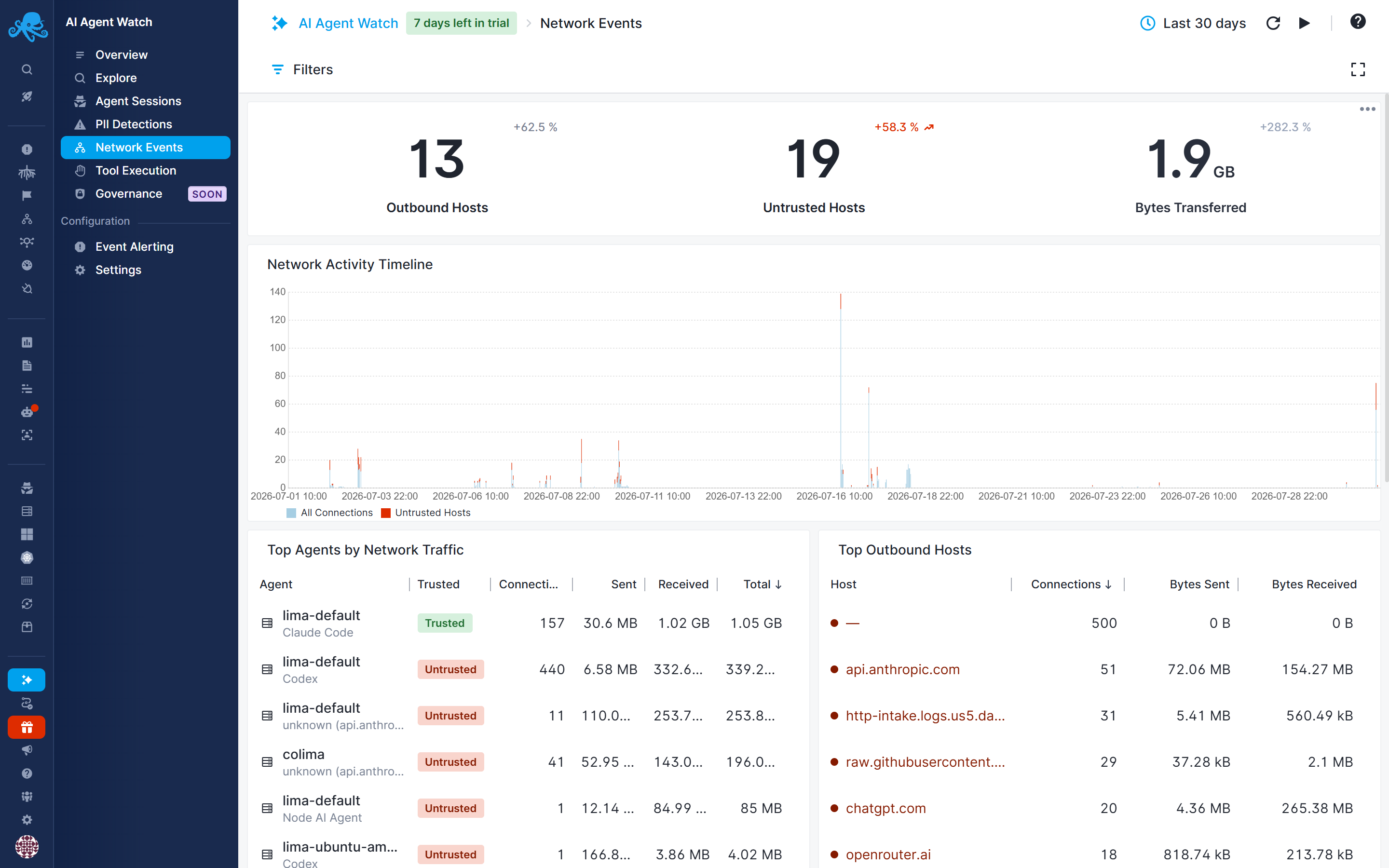1389x868 pixels.
Task: Click the red gift icon in left rail
Action: click(27, 727)
